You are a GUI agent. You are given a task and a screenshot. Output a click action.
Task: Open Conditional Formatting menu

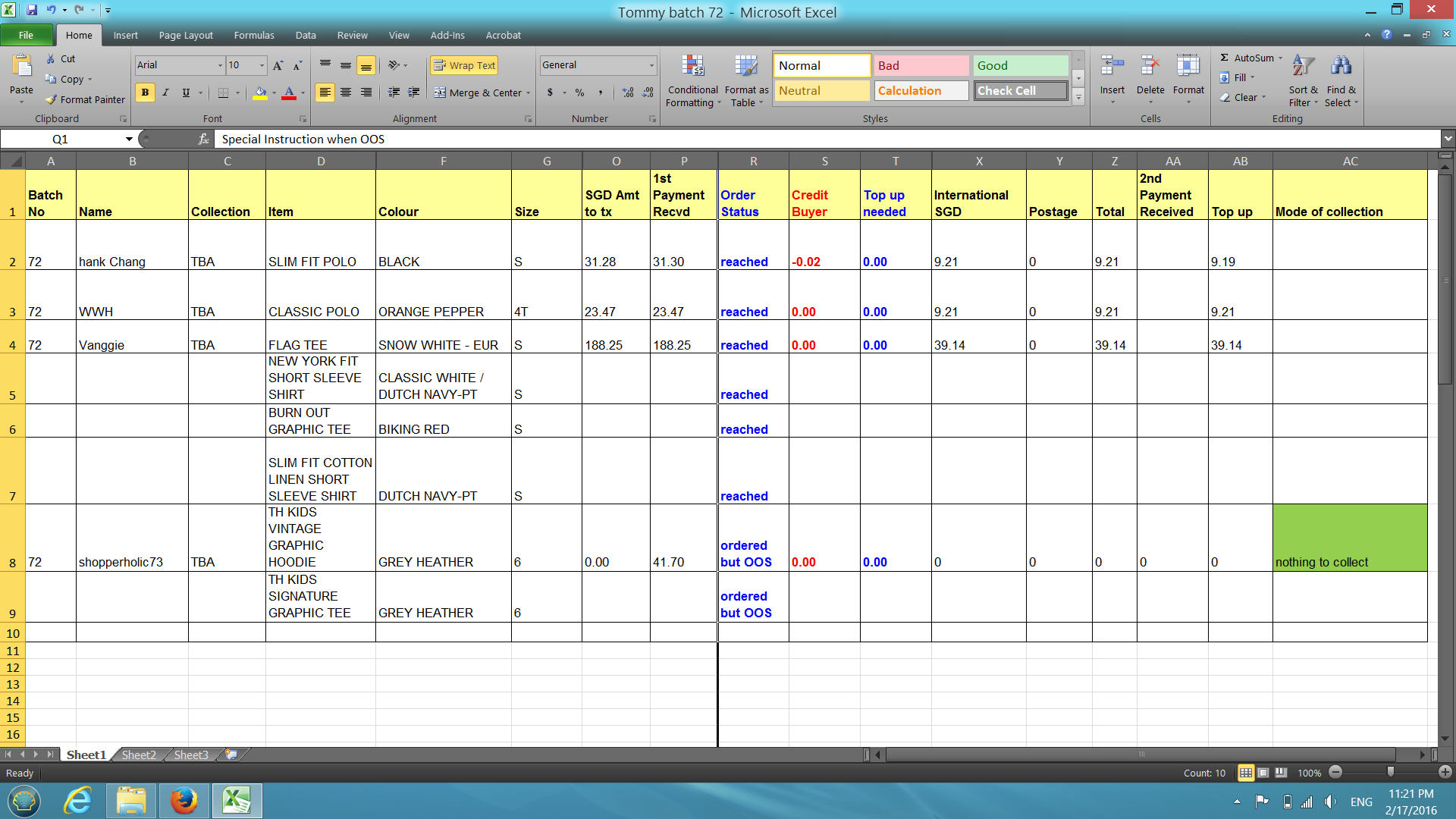pos(692,81)
